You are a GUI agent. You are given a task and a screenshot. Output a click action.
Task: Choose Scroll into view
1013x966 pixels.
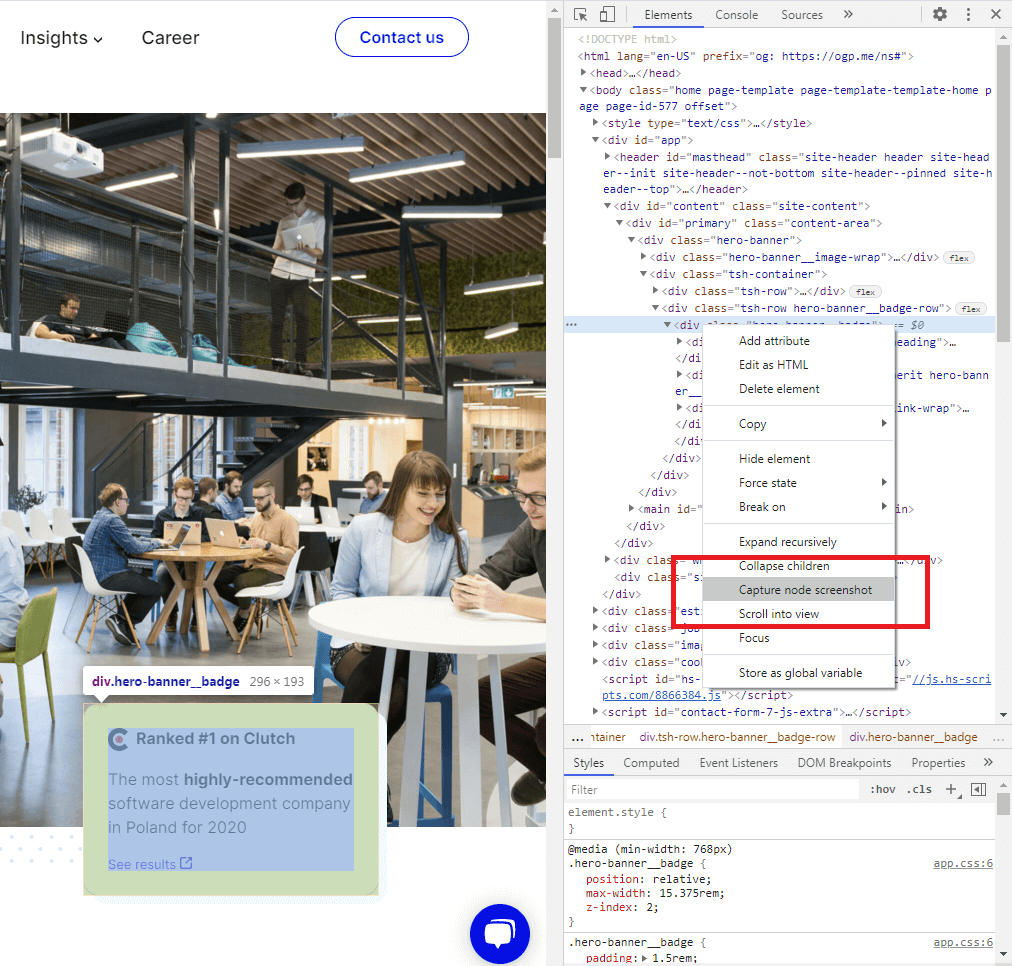pyautogui.click(x=799, y=614)
